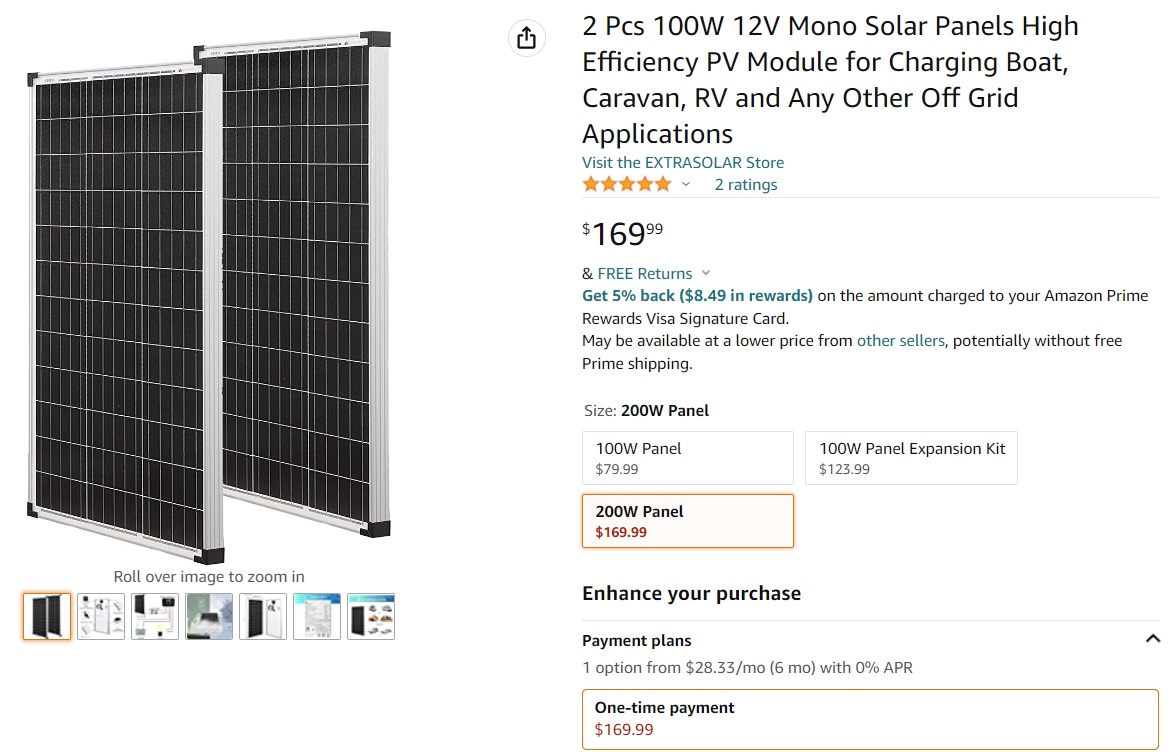
Task: Visit the EXTRASOLAR Store link
Action: tap(683, 162)
